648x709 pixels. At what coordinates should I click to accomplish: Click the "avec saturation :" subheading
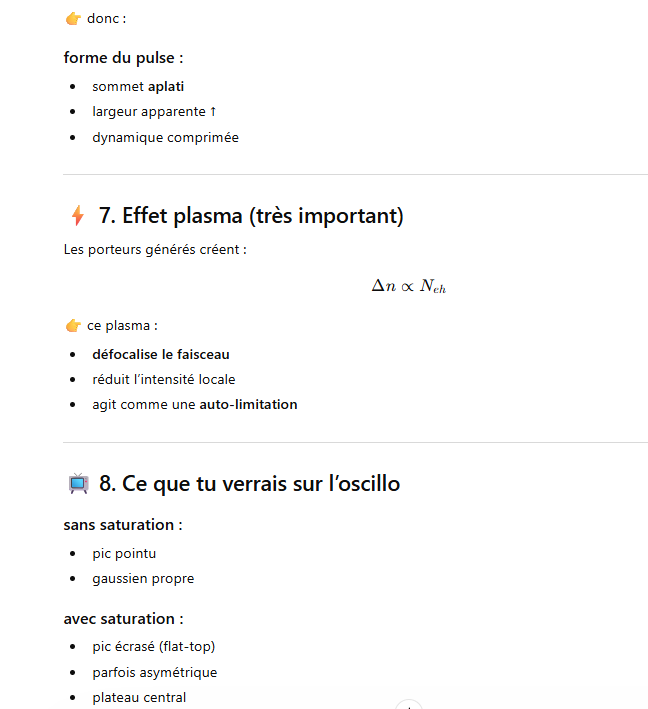[x=123, y=619]
